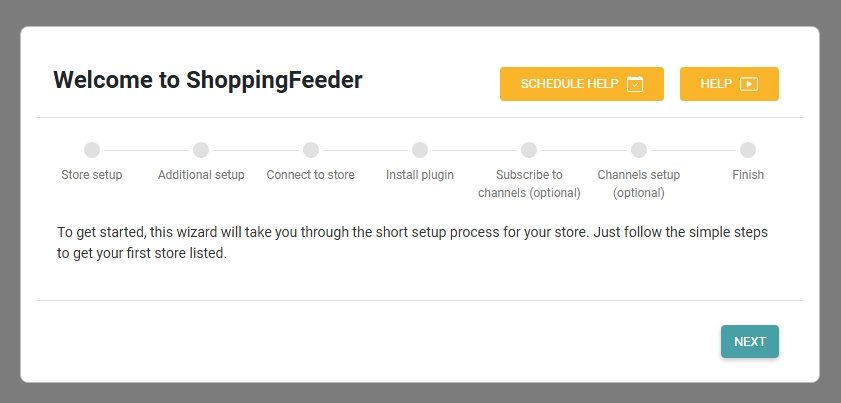Go to the Store setup step label
Screen dimensions: 841x403
[x=92, y=175]
